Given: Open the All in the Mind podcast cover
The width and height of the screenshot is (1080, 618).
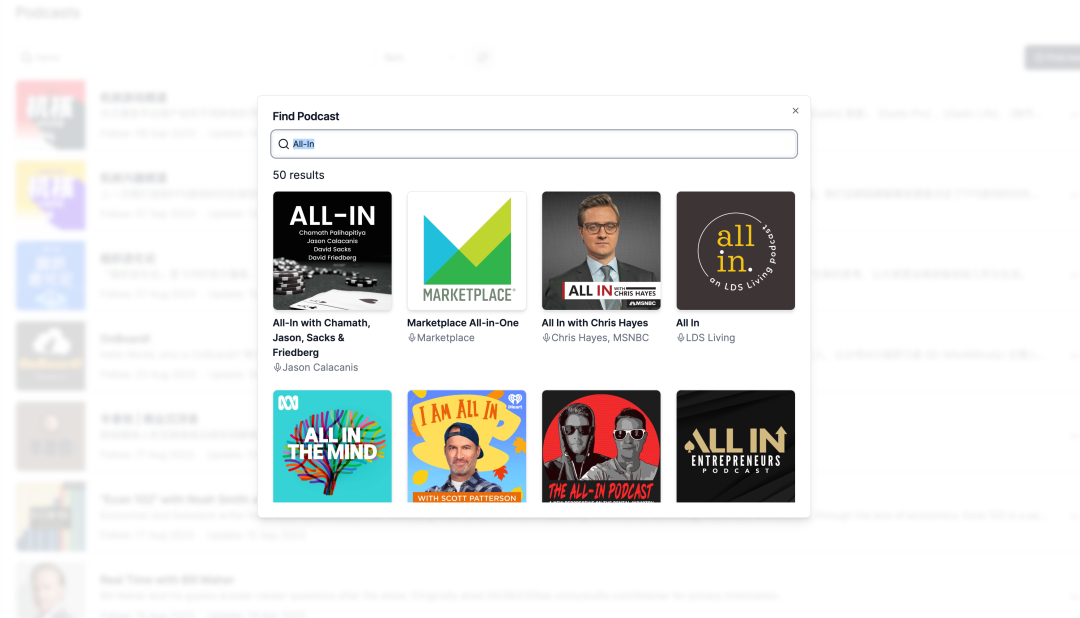Looking at the screenshot, I should 332,446.
